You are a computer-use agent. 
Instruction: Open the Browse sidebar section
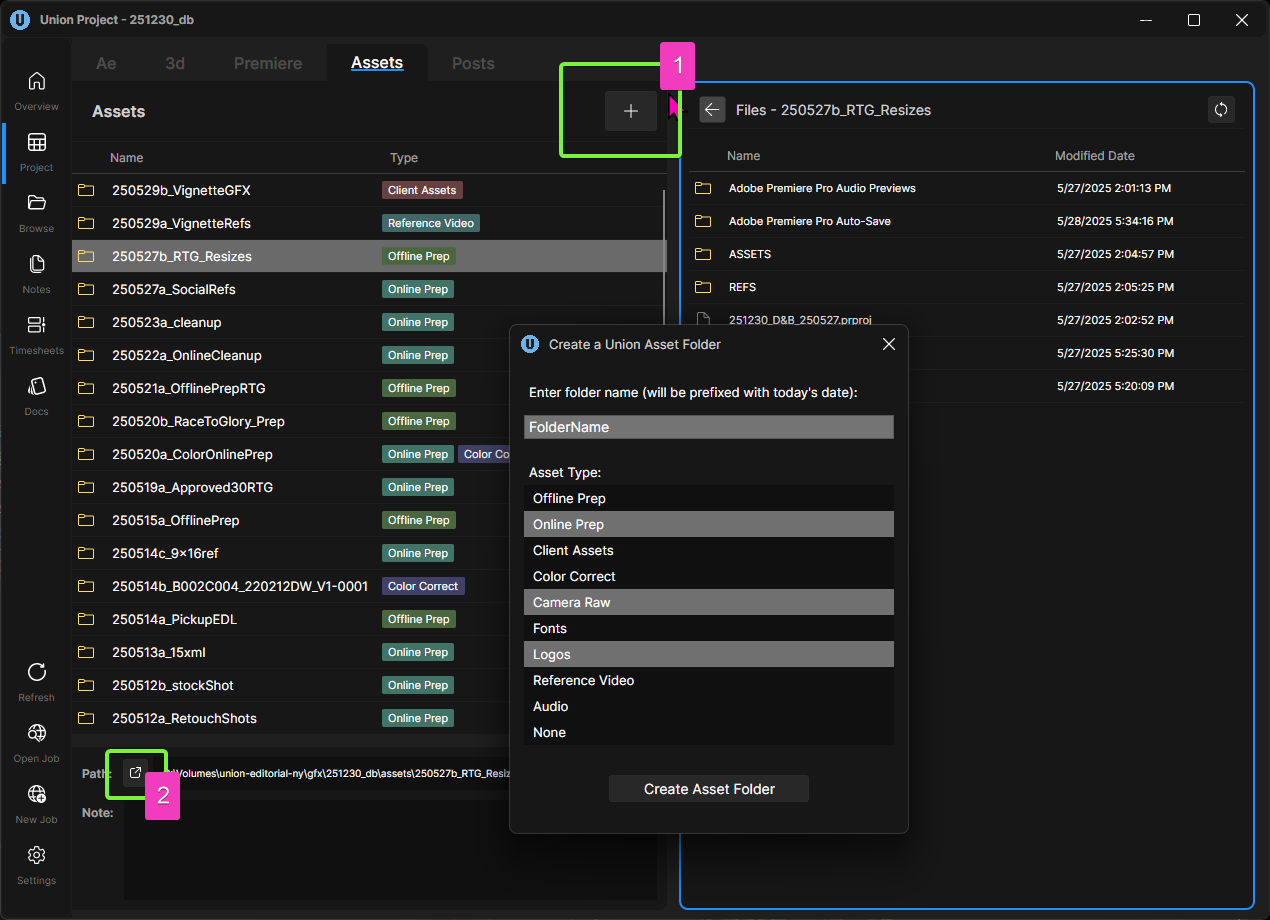pyautogui.click(x=36, y=212)
